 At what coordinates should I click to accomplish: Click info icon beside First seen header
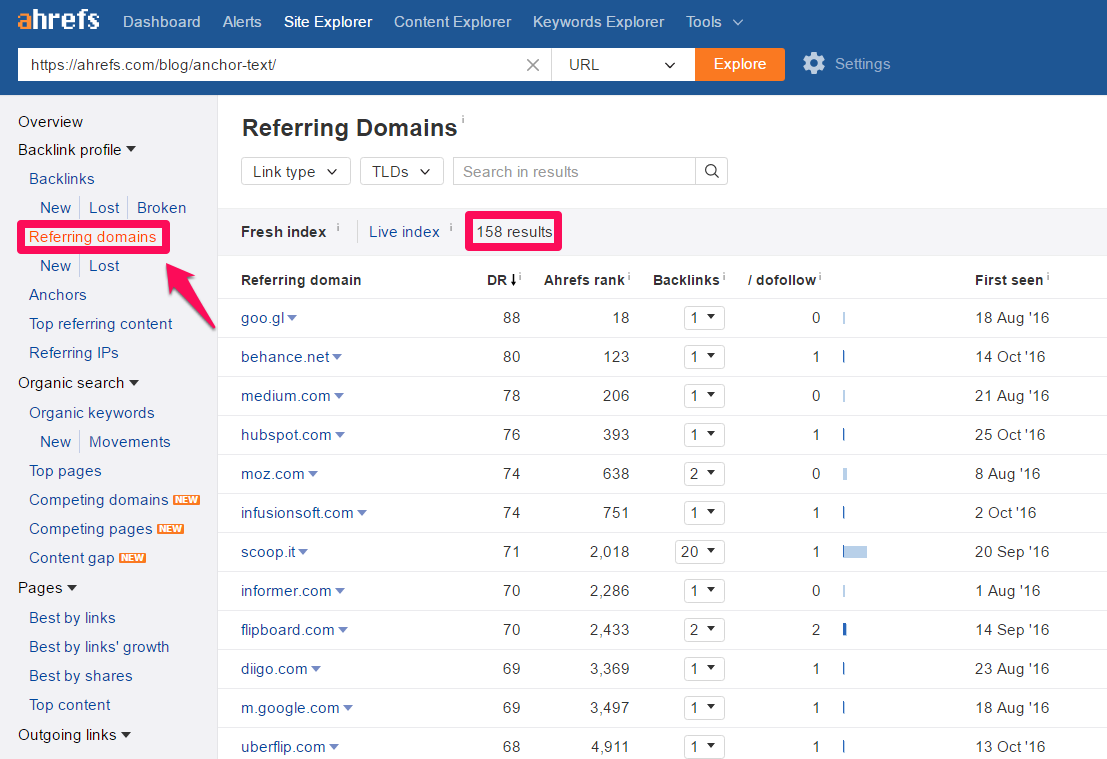tap(1048, 276)
